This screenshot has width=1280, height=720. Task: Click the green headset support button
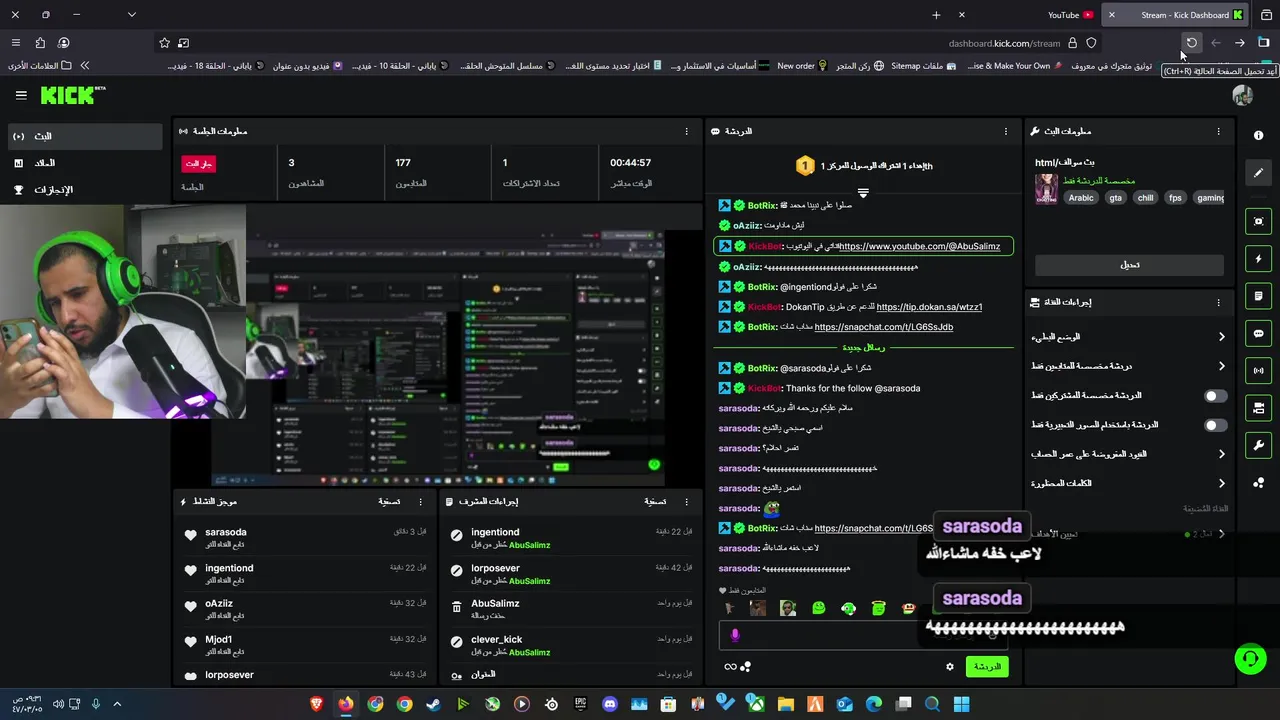pos(1250,659)
